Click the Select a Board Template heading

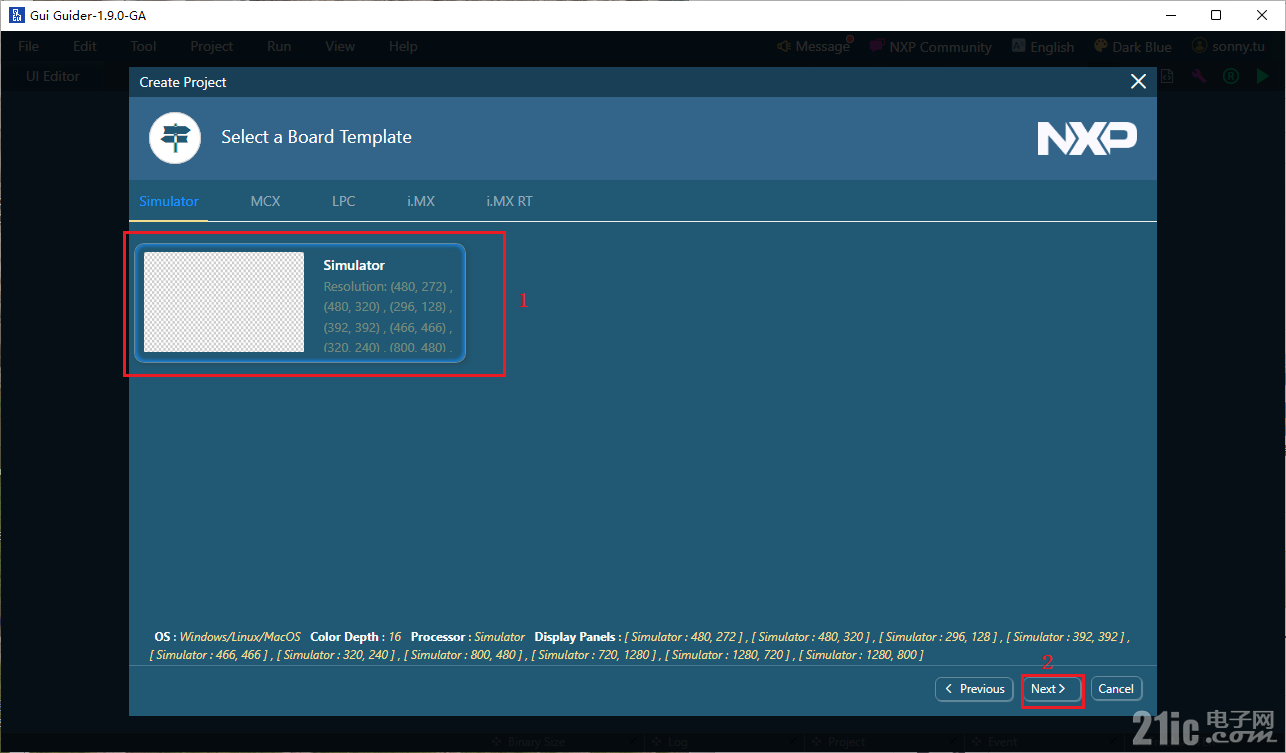click(x=316, y=137)
